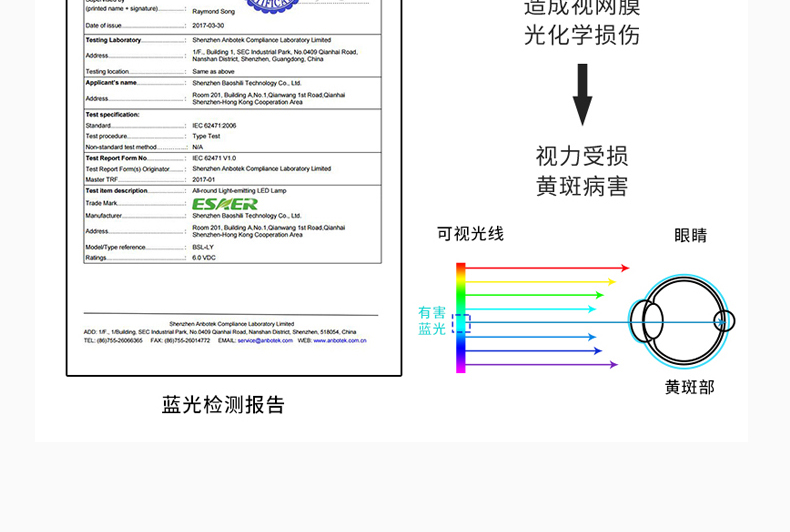Click the 蓝光检测报告 caption
The height and width of the screenshot is (532, 790).
coord(224,405)
